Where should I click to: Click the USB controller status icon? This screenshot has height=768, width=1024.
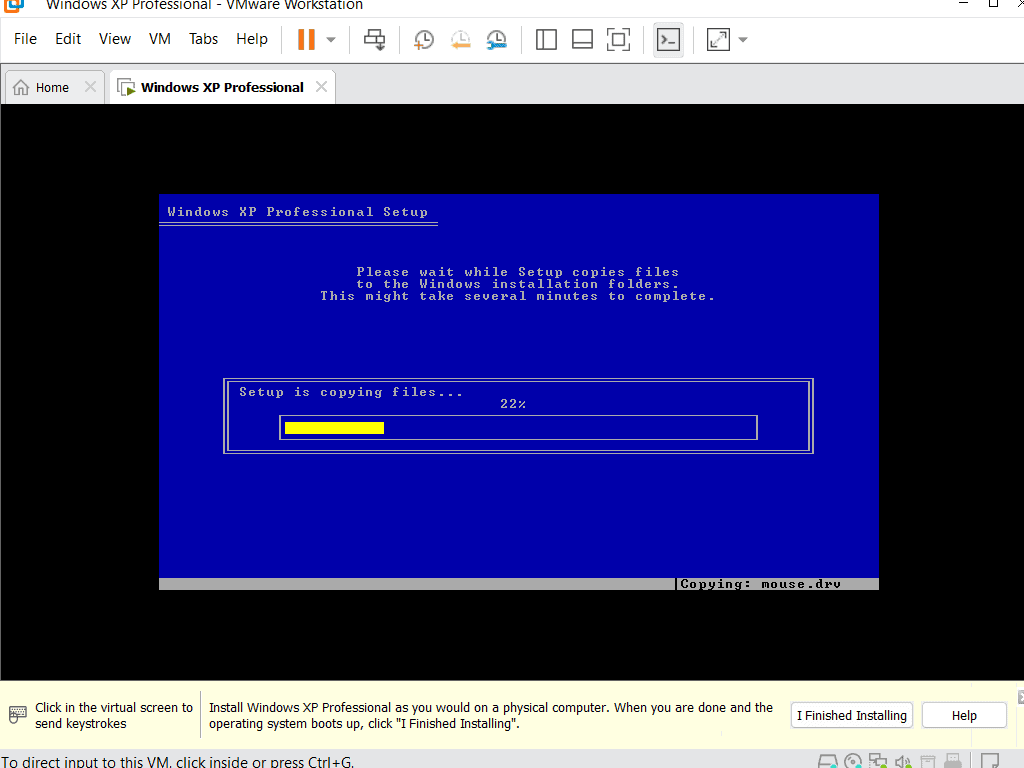coord(953,761)
